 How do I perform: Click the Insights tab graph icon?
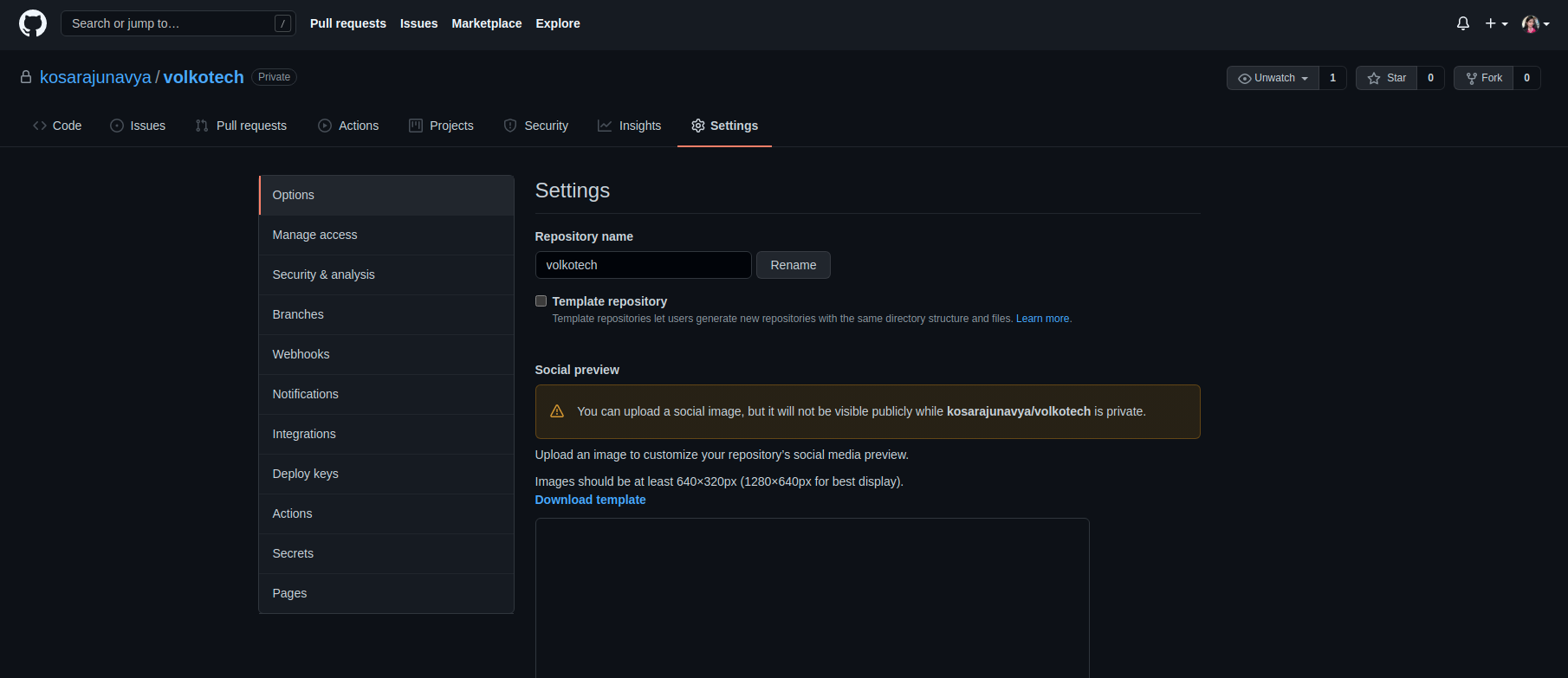605,126
